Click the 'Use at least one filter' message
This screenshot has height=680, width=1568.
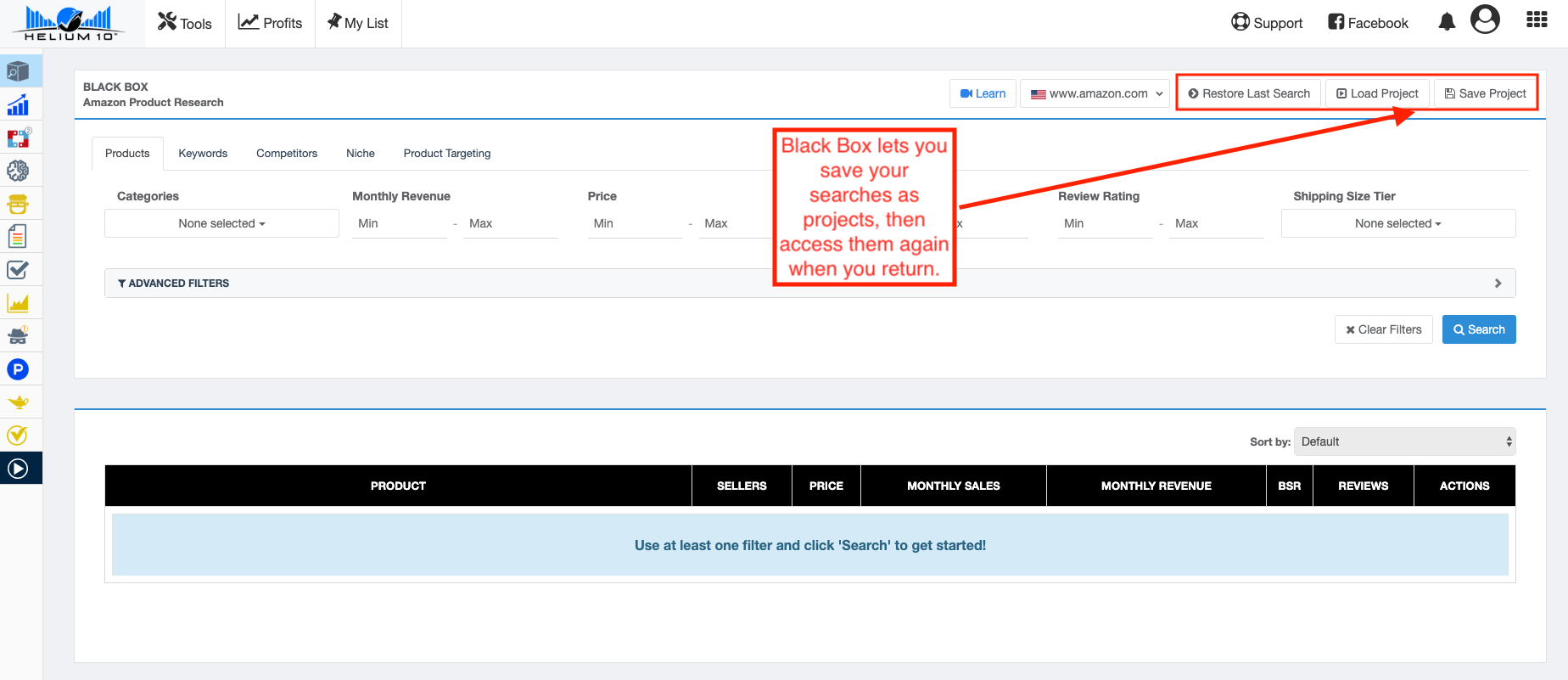[810, 545]
